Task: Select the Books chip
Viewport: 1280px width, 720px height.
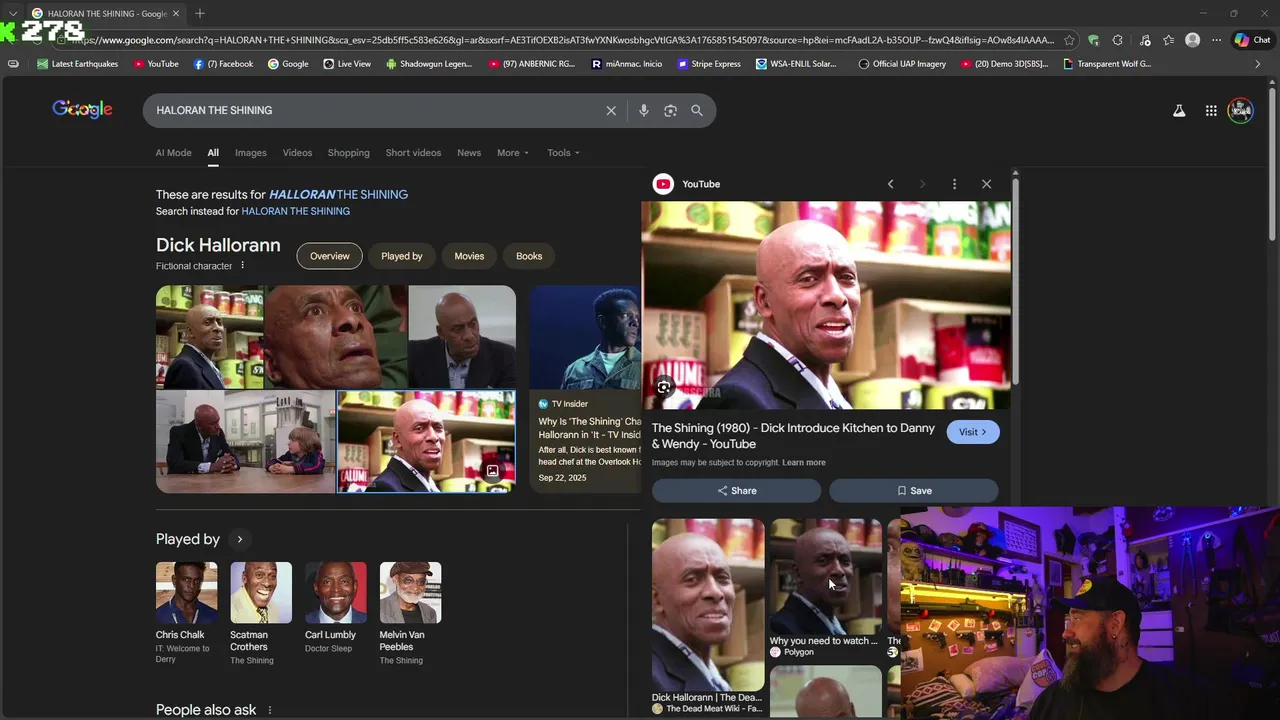Action: (529, 256)
